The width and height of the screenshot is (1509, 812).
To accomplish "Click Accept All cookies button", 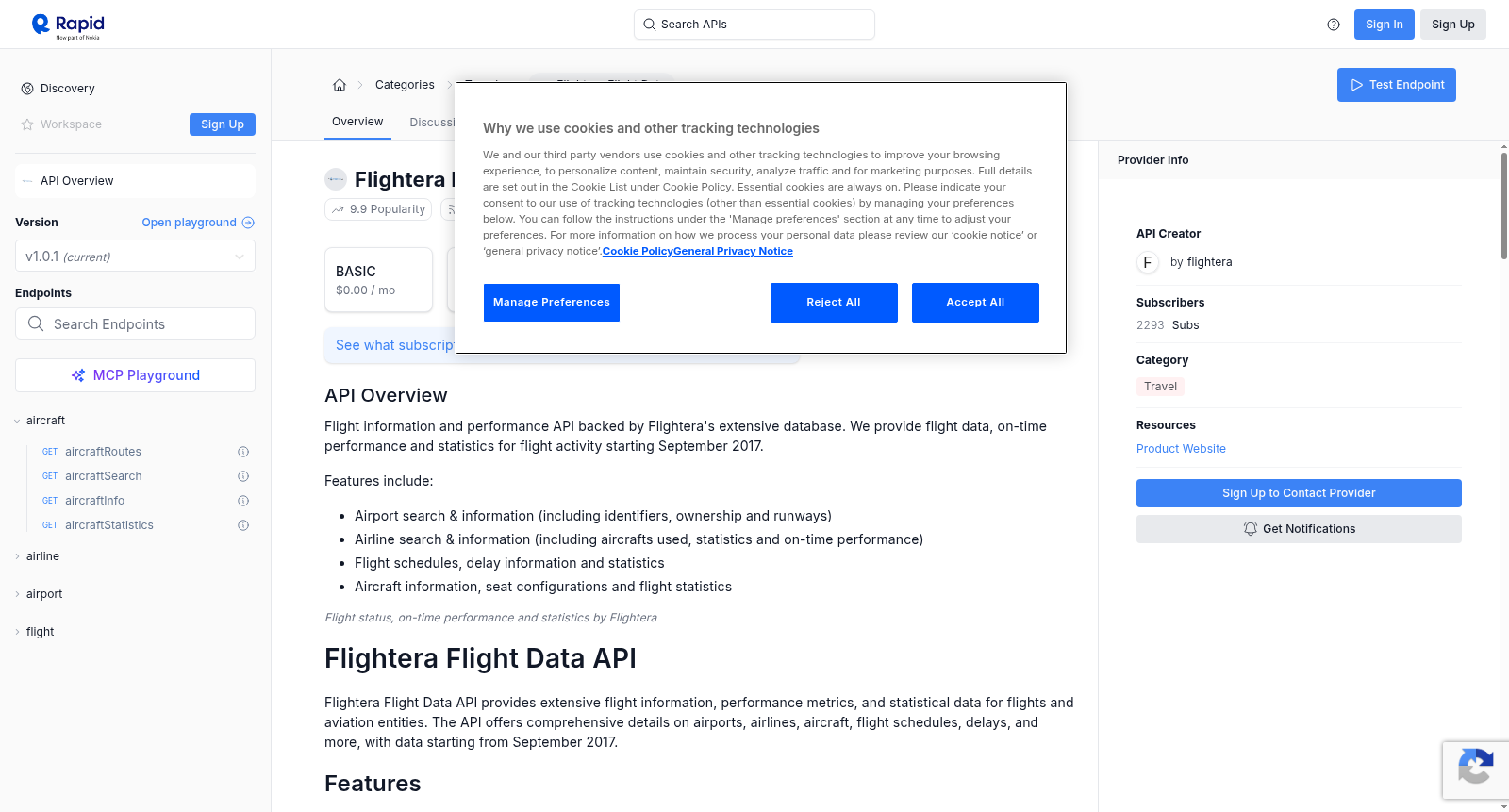I will pyautogui.click(x=975, y=303).
